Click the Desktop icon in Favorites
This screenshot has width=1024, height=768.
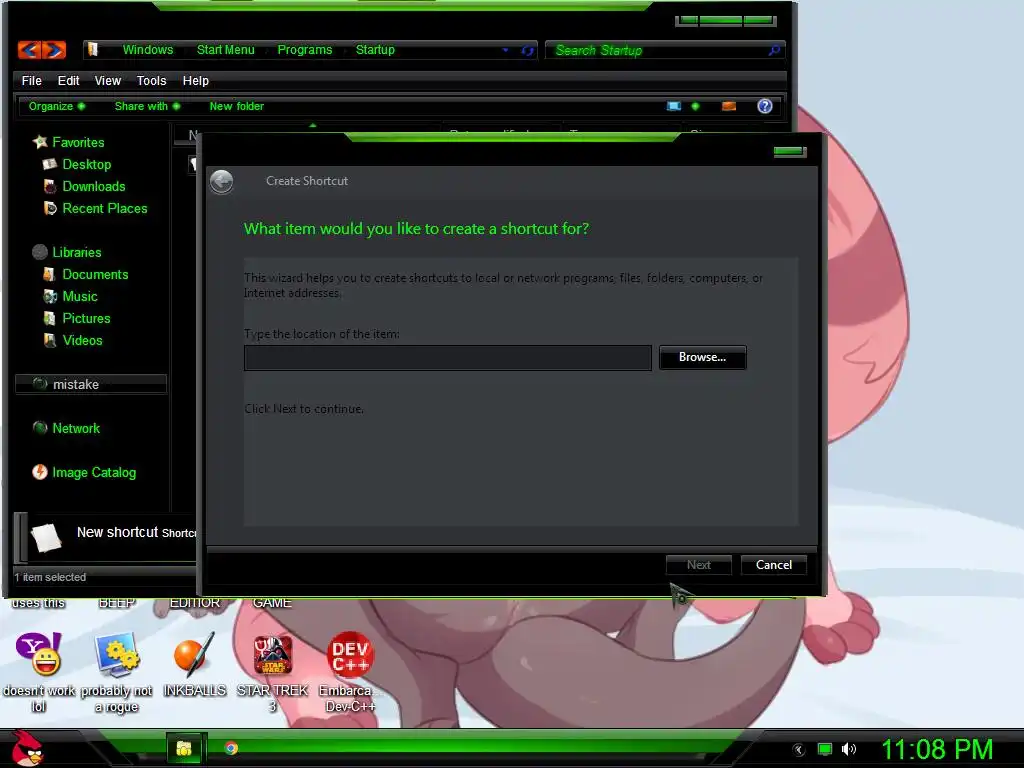click(x=50, y=164)
